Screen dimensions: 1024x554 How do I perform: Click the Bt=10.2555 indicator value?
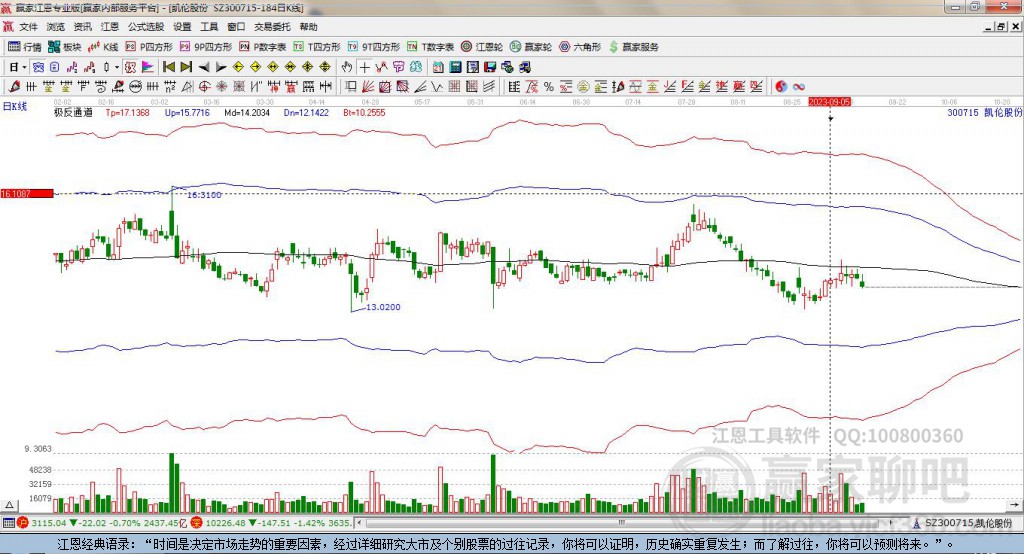[x=364, y=112]
